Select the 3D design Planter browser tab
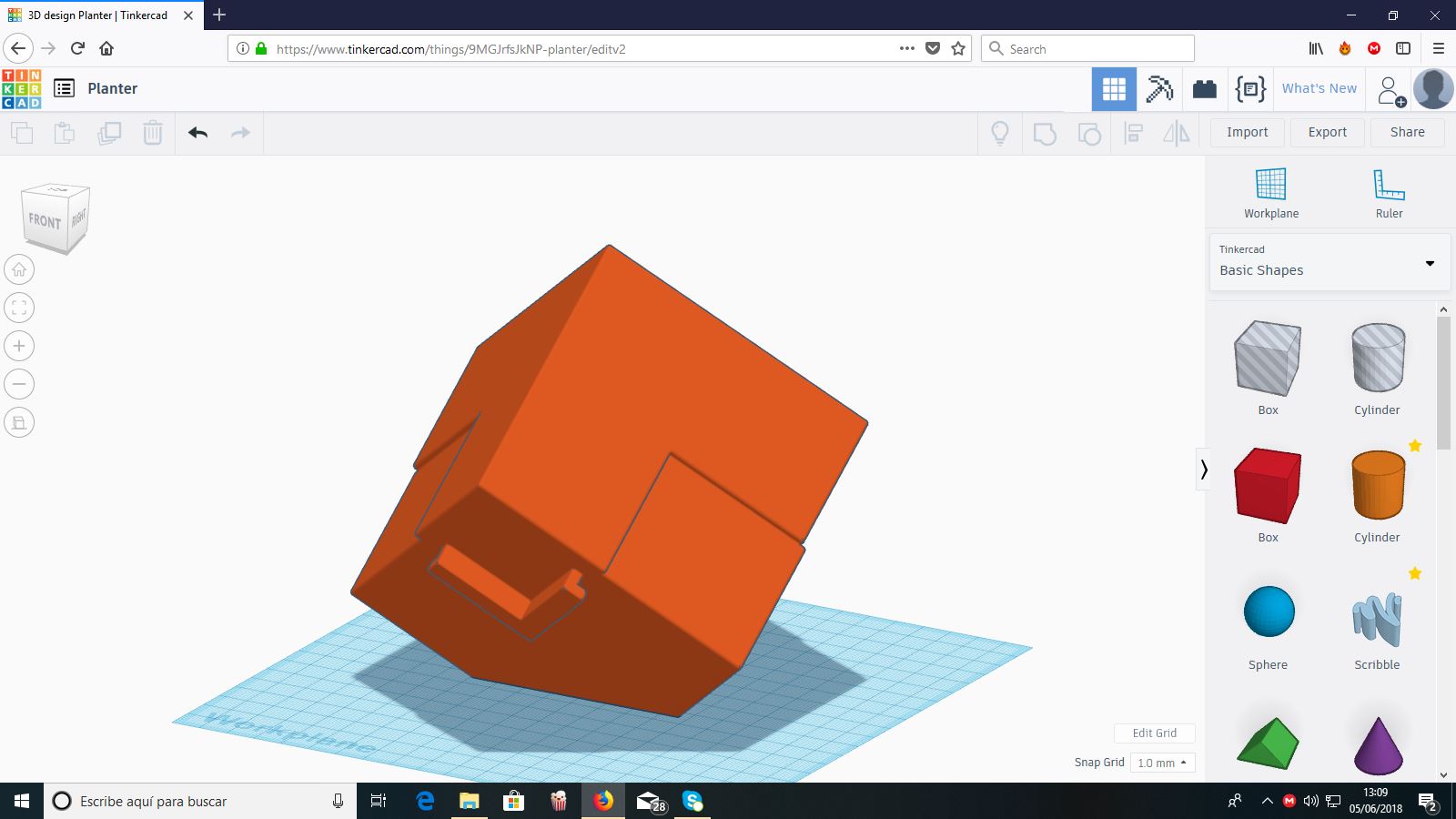Screen dimensions: 1456x819 [x=100, y=15]
